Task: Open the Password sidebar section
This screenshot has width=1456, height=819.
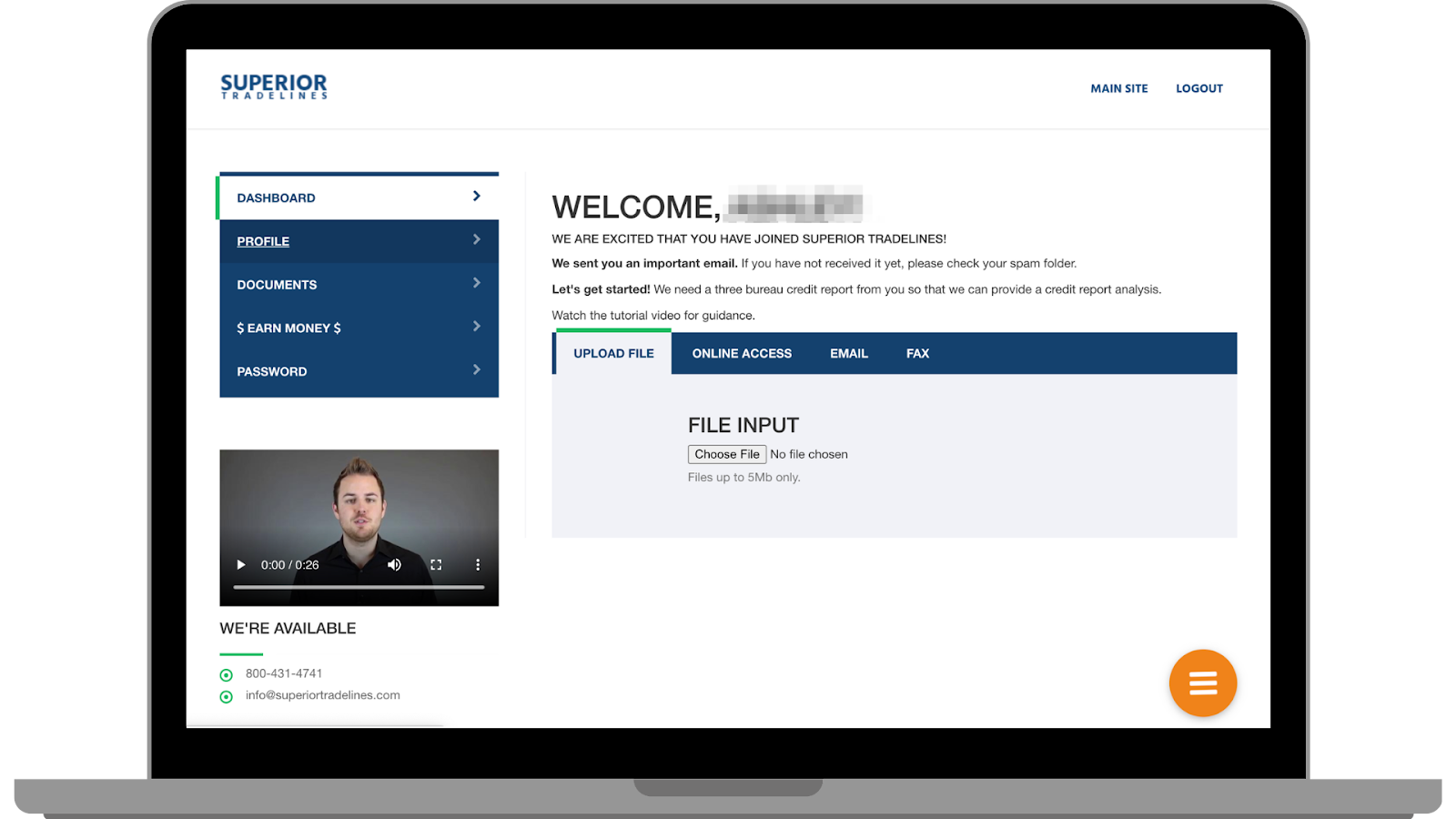Action: 359,371
